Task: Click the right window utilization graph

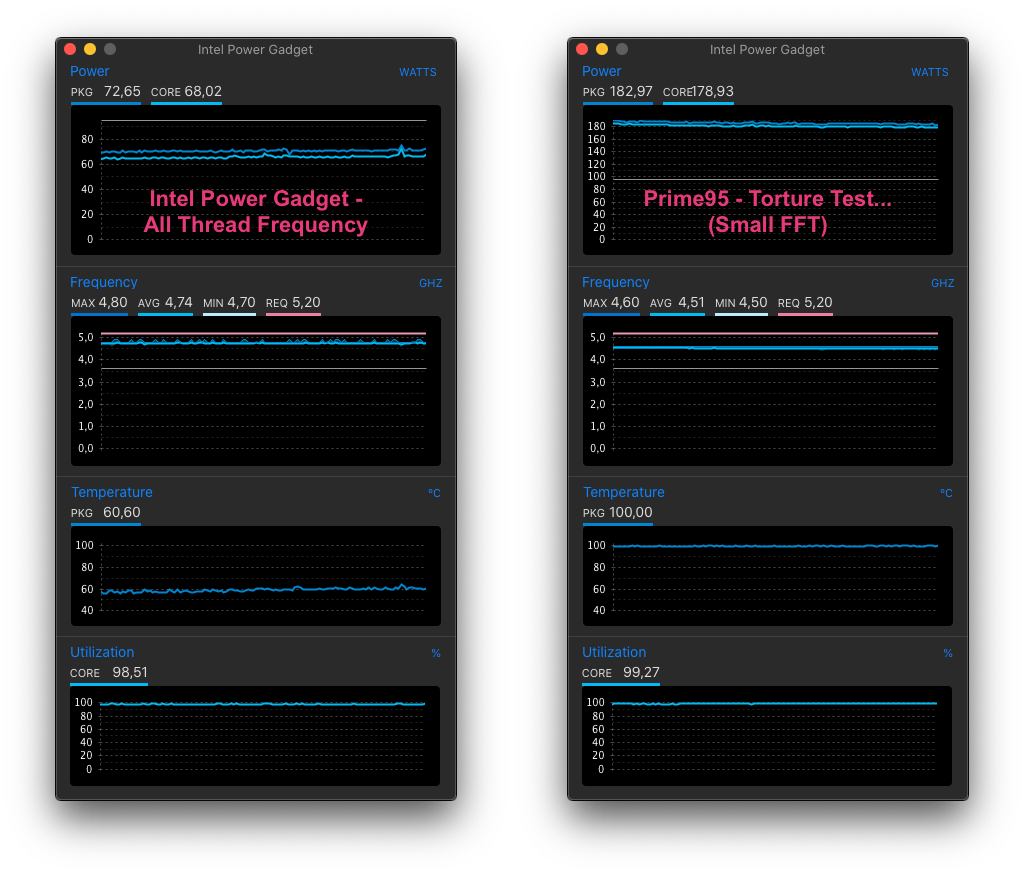Action: pos(767,736)
